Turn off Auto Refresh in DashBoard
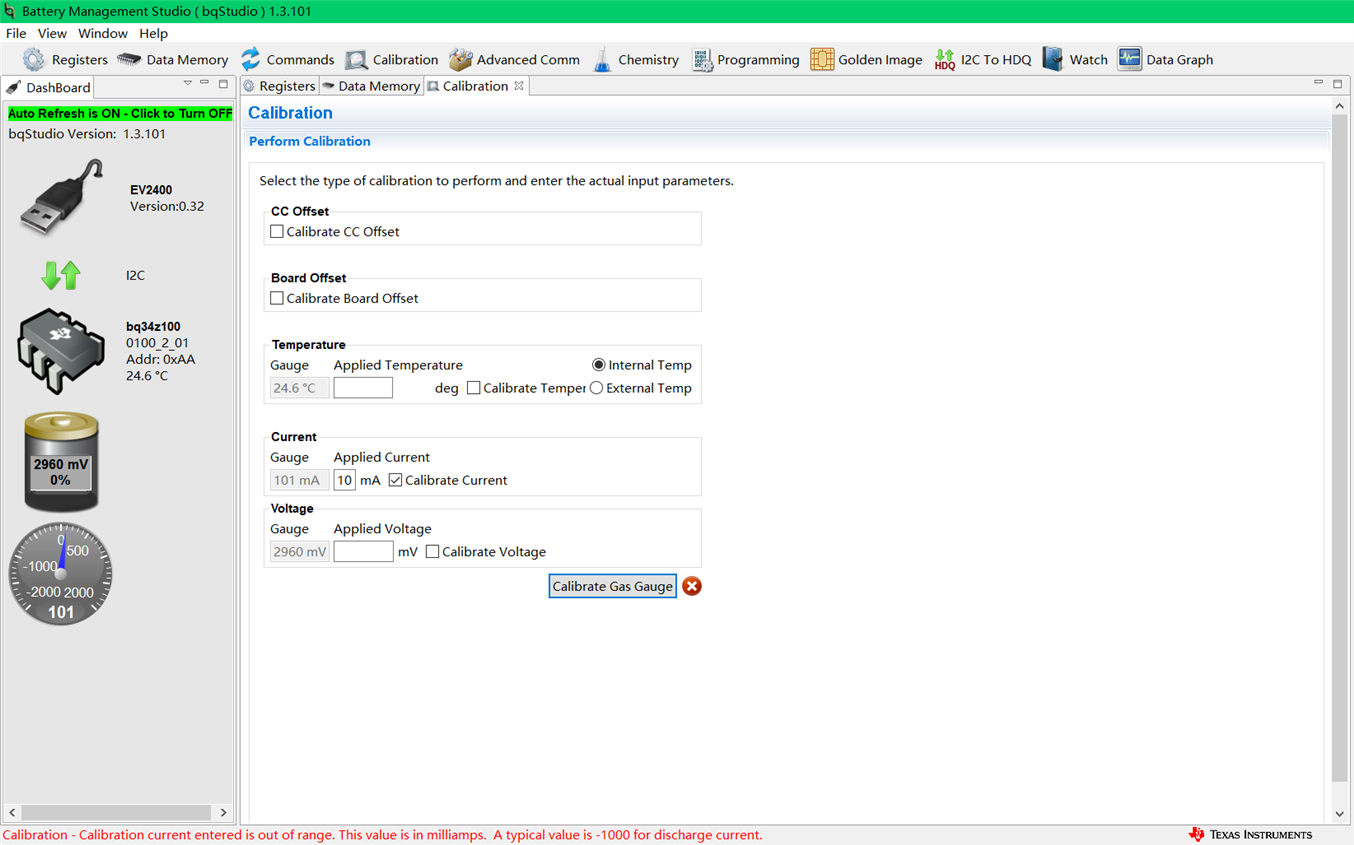 point(120,113)
